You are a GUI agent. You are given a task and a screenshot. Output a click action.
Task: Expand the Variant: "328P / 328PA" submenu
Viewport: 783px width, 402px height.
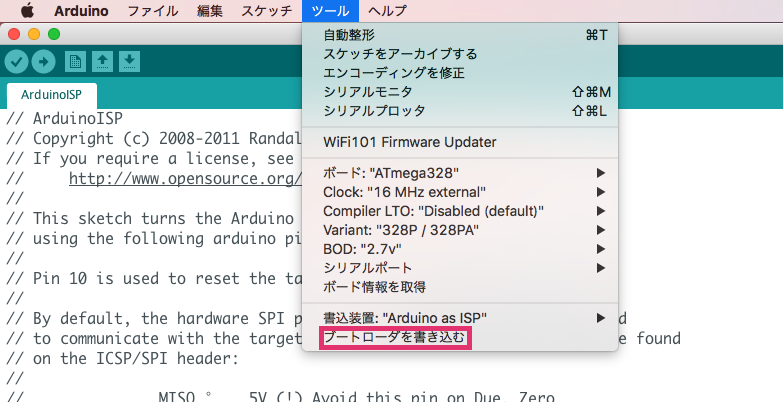[460, 230]
